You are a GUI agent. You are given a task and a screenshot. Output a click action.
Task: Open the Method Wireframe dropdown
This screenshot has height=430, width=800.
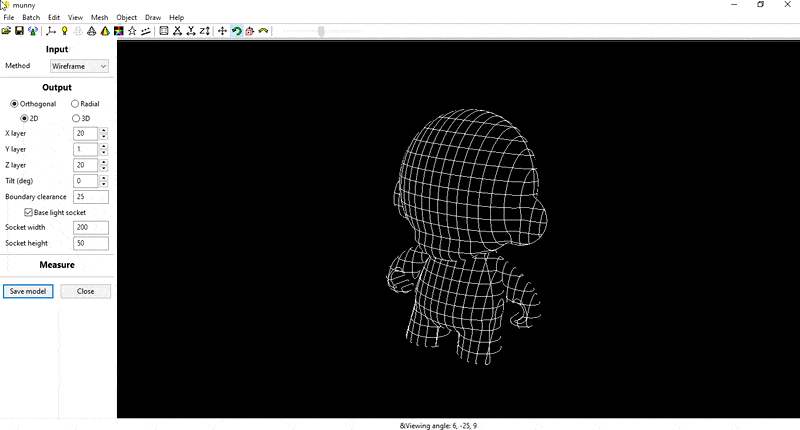[x=79, y=66]
